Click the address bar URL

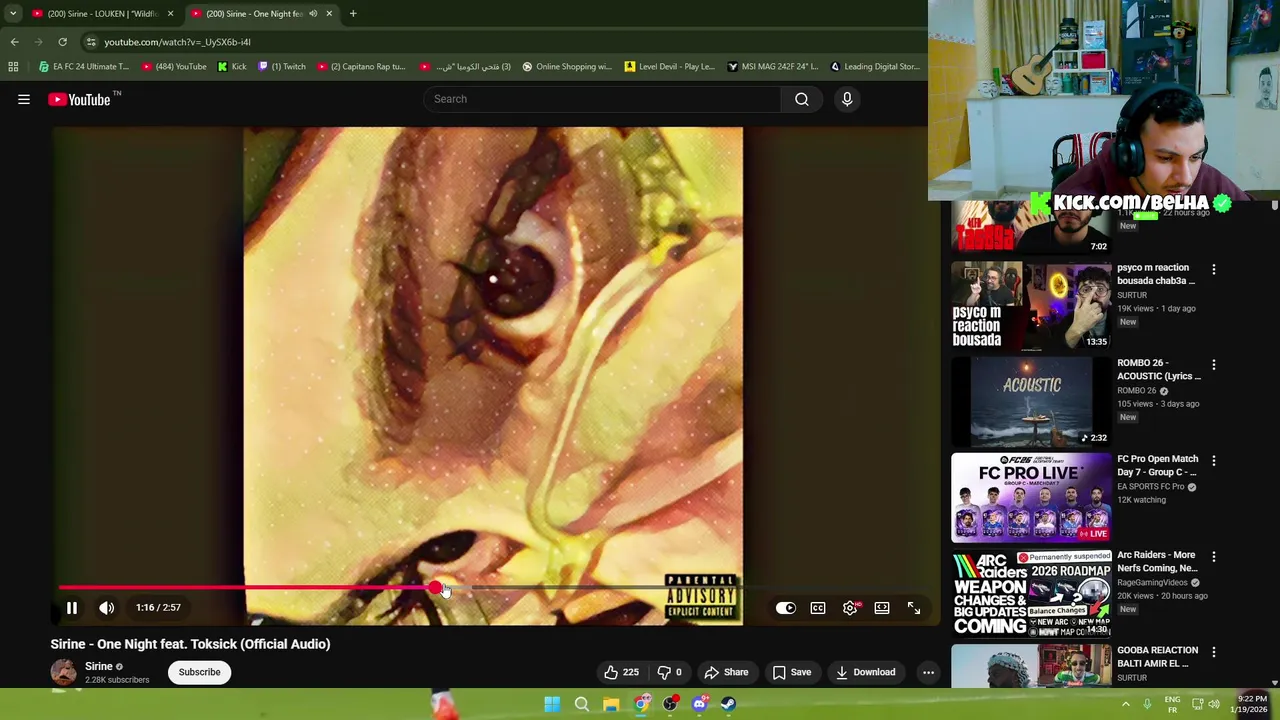coord(177,42)
